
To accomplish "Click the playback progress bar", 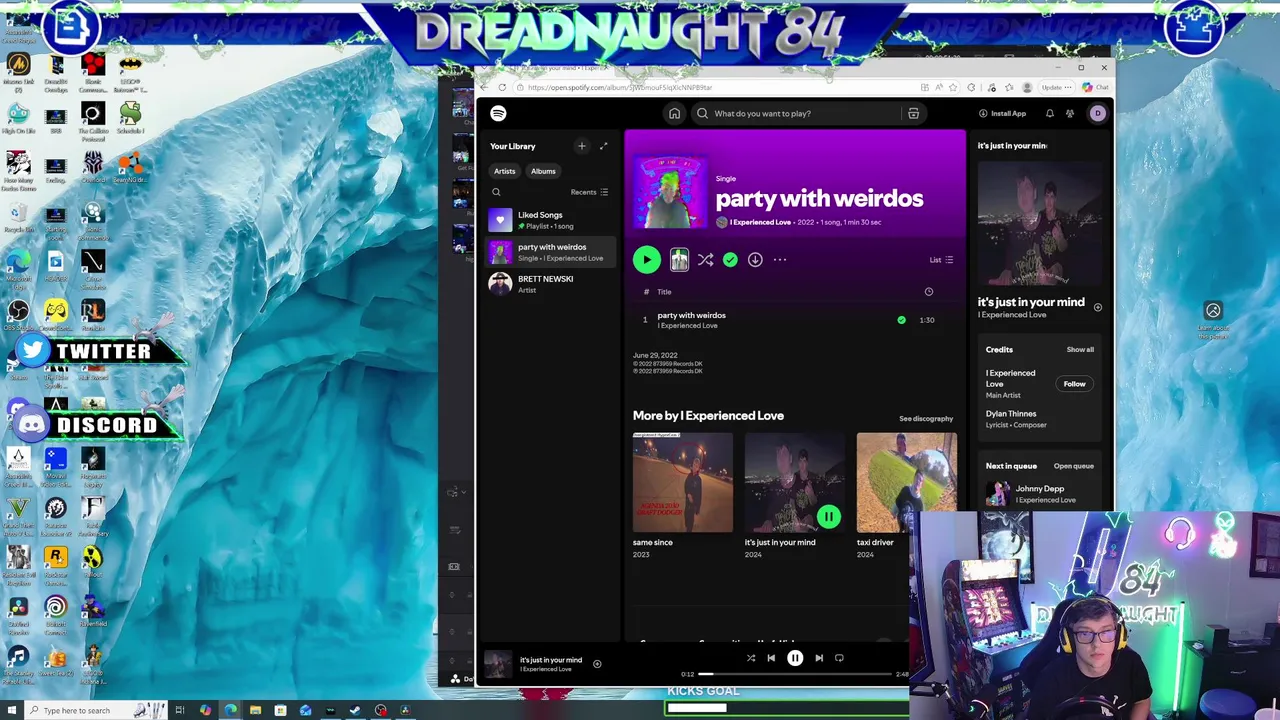I will pos(795,674).
